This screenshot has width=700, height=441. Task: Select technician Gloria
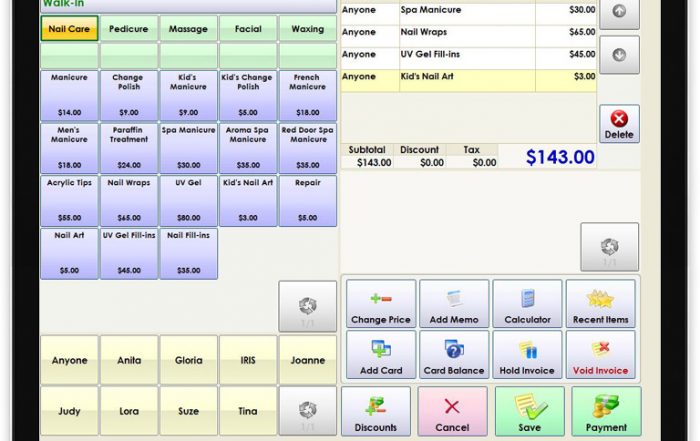point(188,360)
